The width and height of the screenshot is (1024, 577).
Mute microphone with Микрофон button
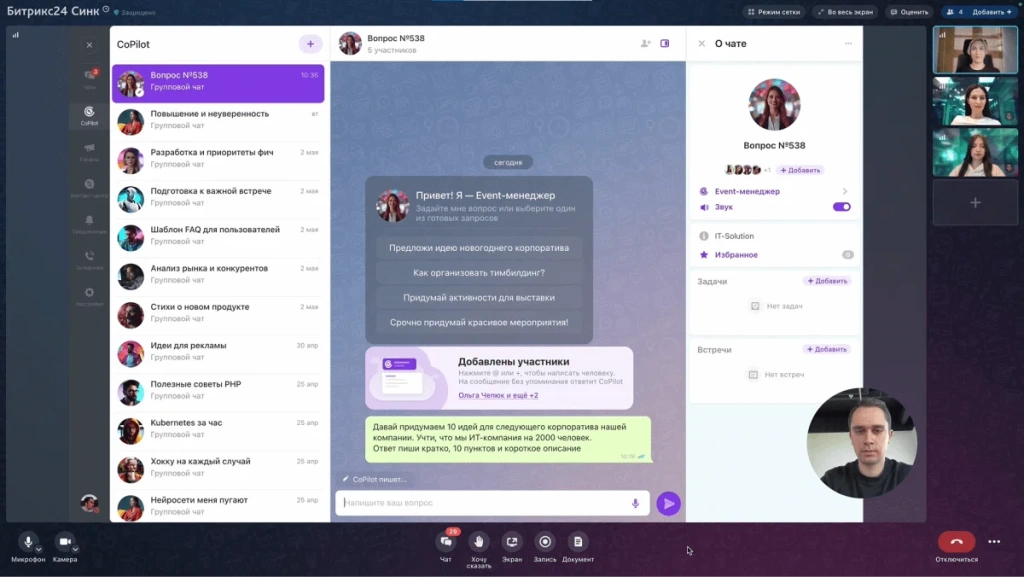point(27,541)
